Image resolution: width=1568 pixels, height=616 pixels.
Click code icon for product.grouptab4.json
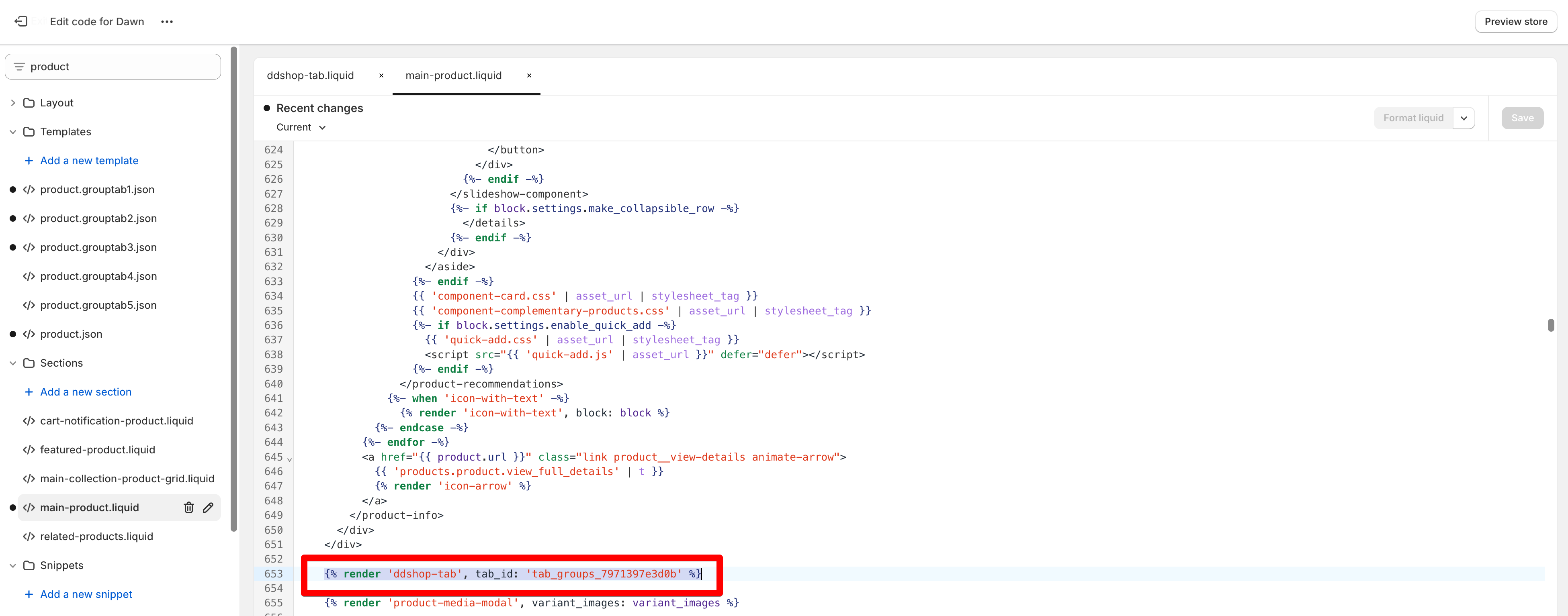click(x=29, y=277)
